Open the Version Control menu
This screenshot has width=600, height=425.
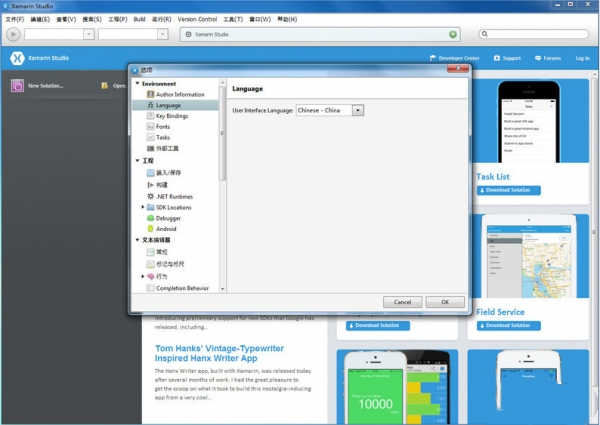[197, 19]
